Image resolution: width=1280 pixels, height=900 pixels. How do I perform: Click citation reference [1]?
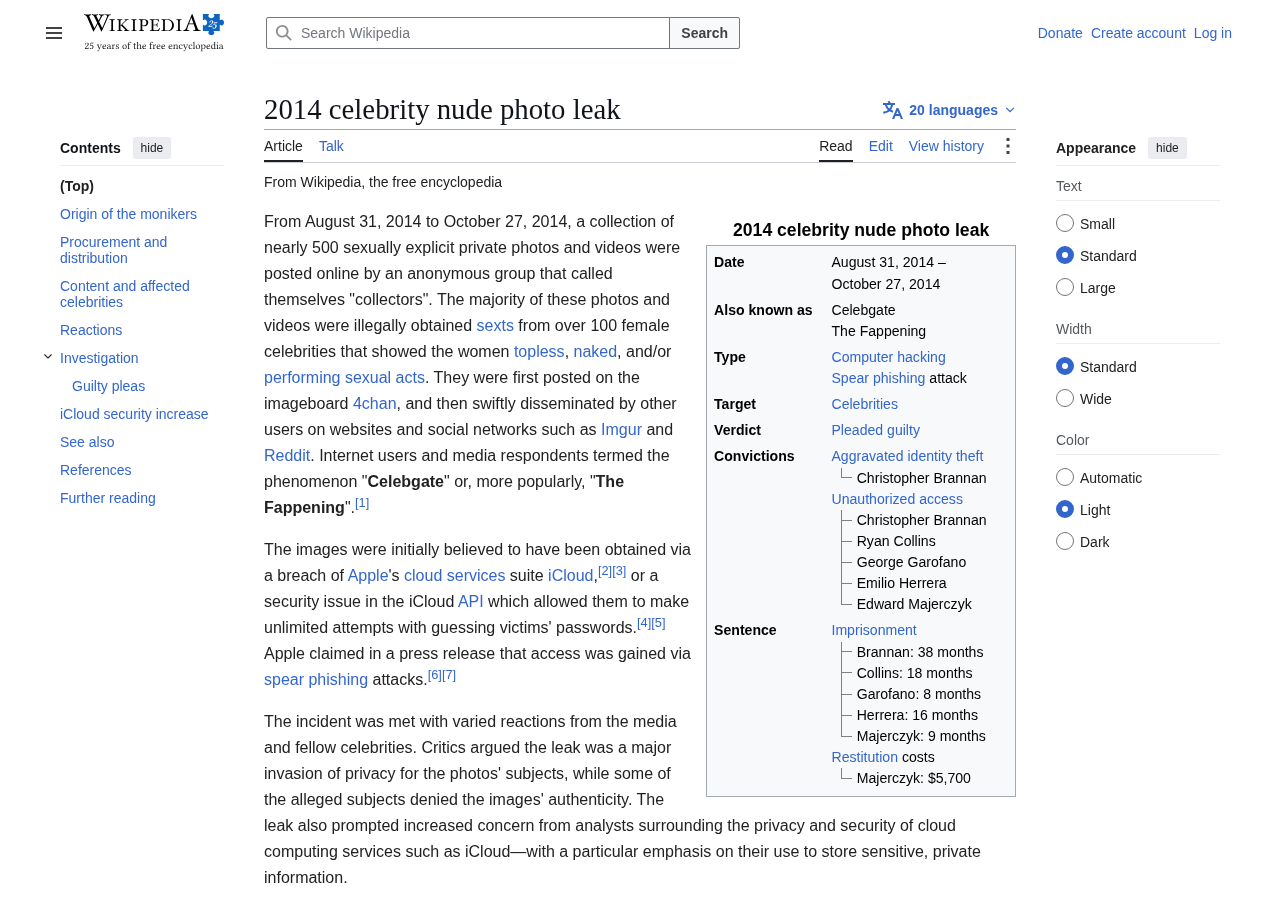tap(362, 503)
